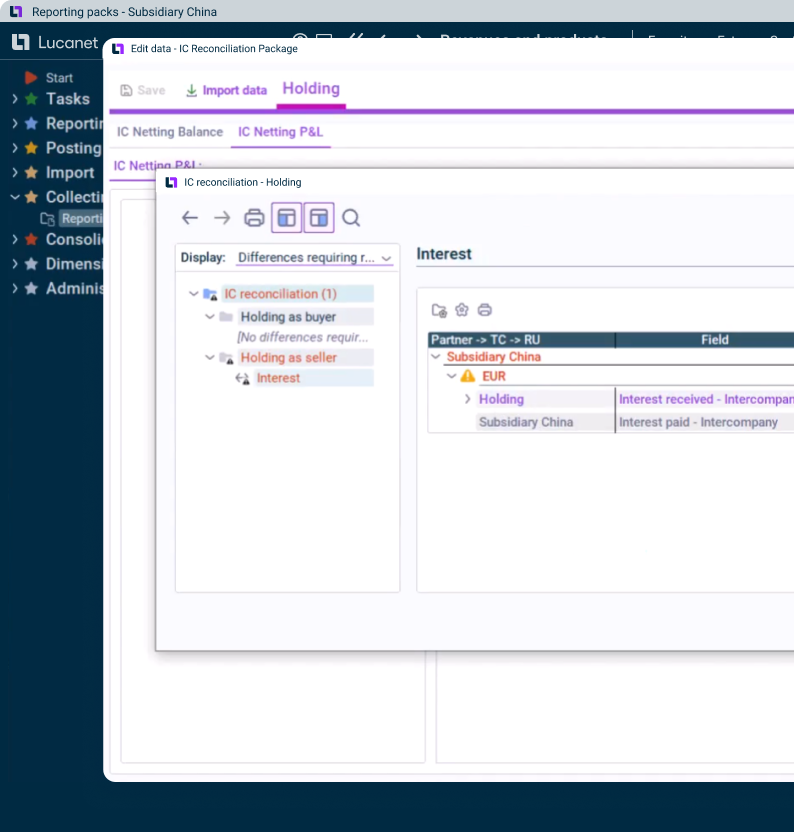Viewport: 794px width, 832px height.
Task: Switch to the IC Netting Balance tab
Action: [x=170, y=132]
